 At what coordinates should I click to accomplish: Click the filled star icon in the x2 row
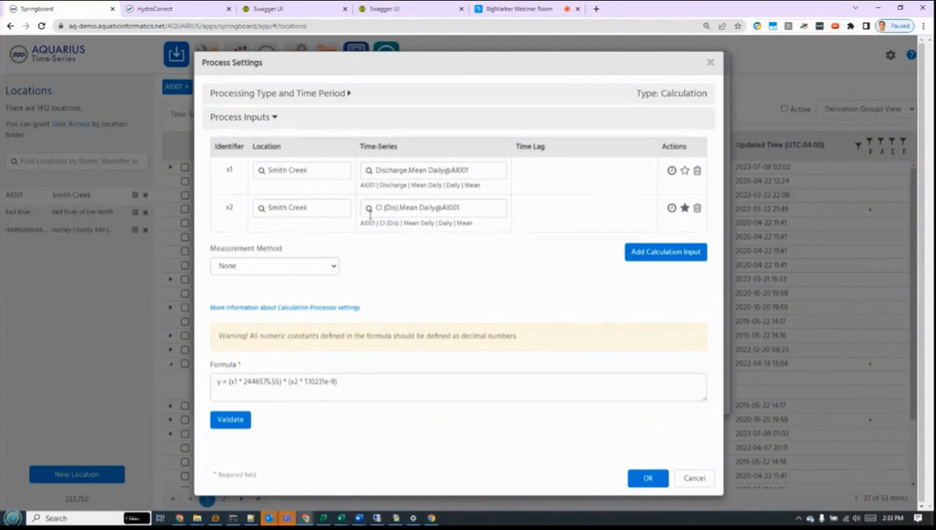(685, 208)
